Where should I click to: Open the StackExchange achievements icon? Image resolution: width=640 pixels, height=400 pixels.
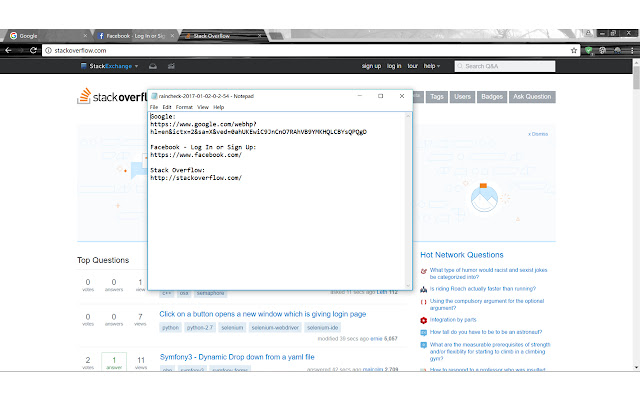pos(171,66)
